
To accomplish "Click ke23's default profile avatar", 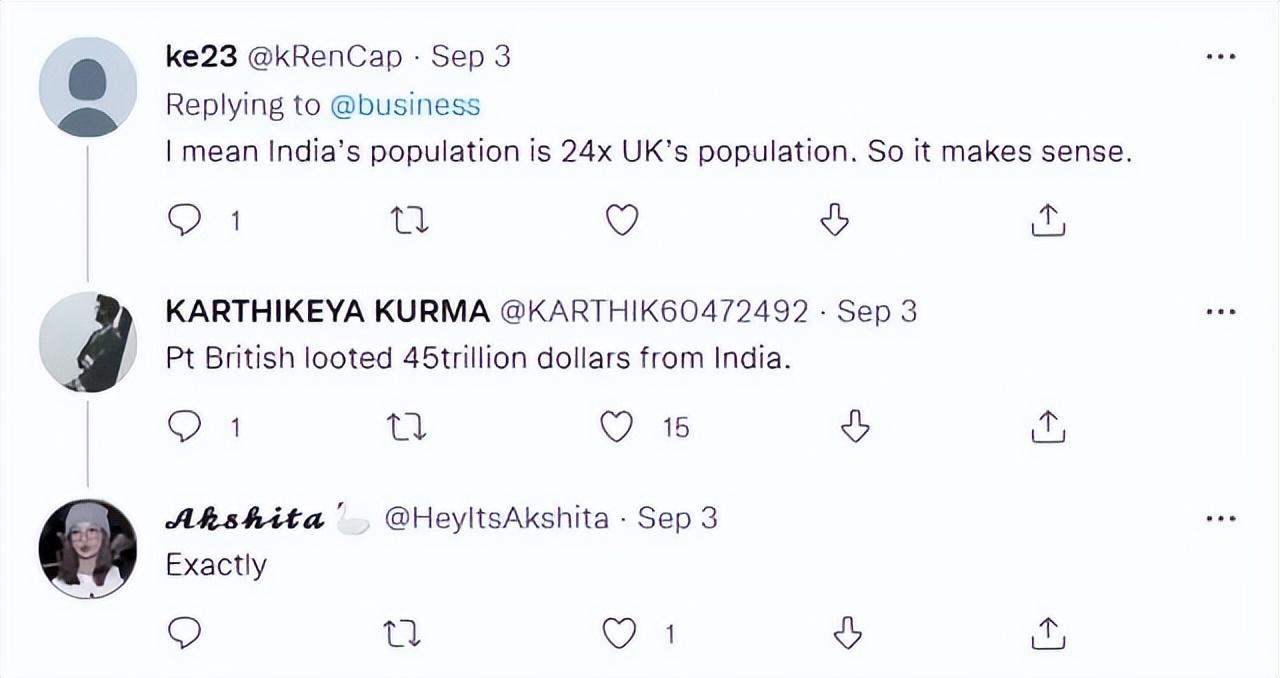I will tap(88, 86).
